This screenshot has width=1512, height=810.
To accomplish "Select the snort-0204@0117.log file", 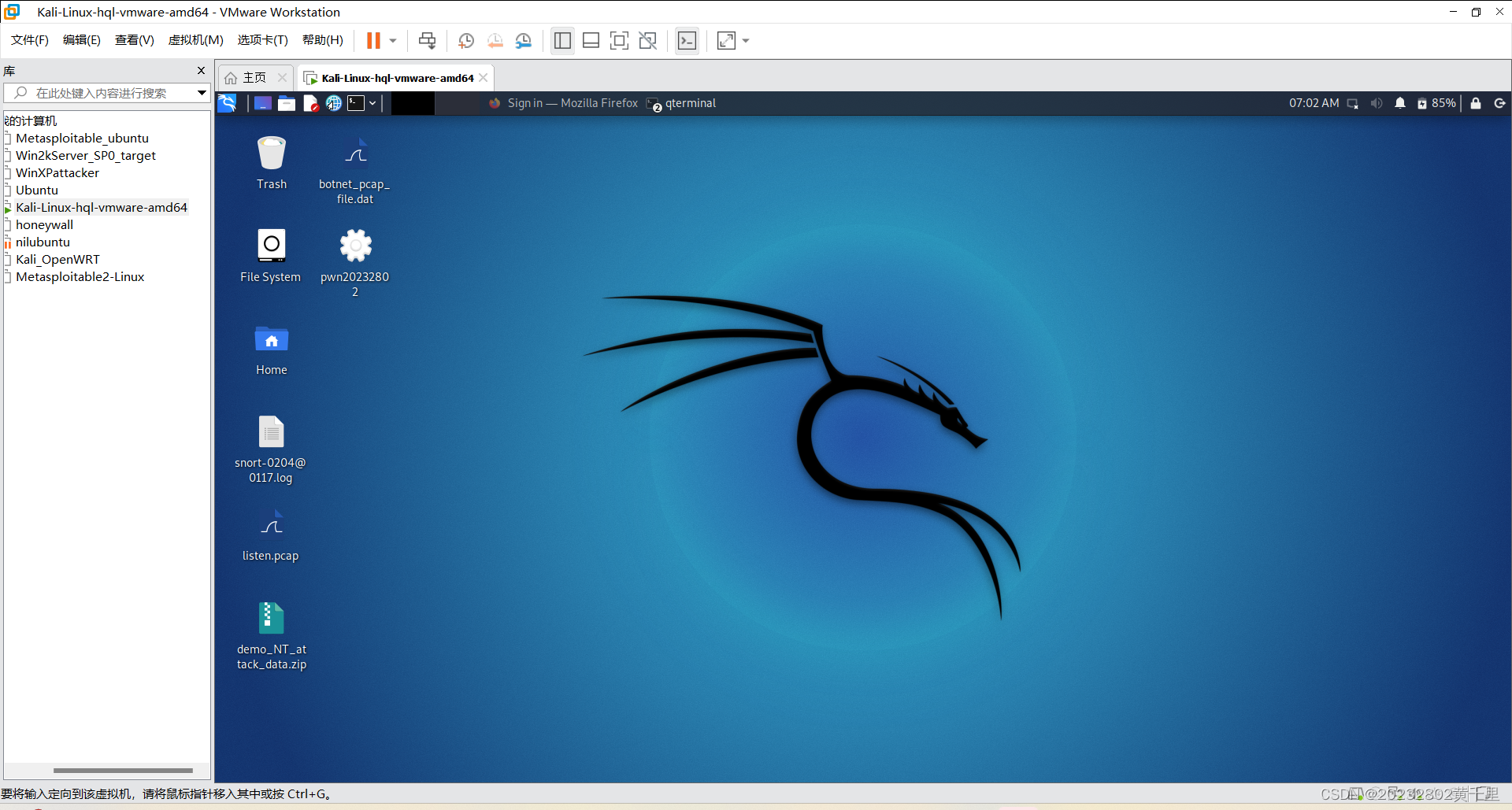I will point(271,449).
